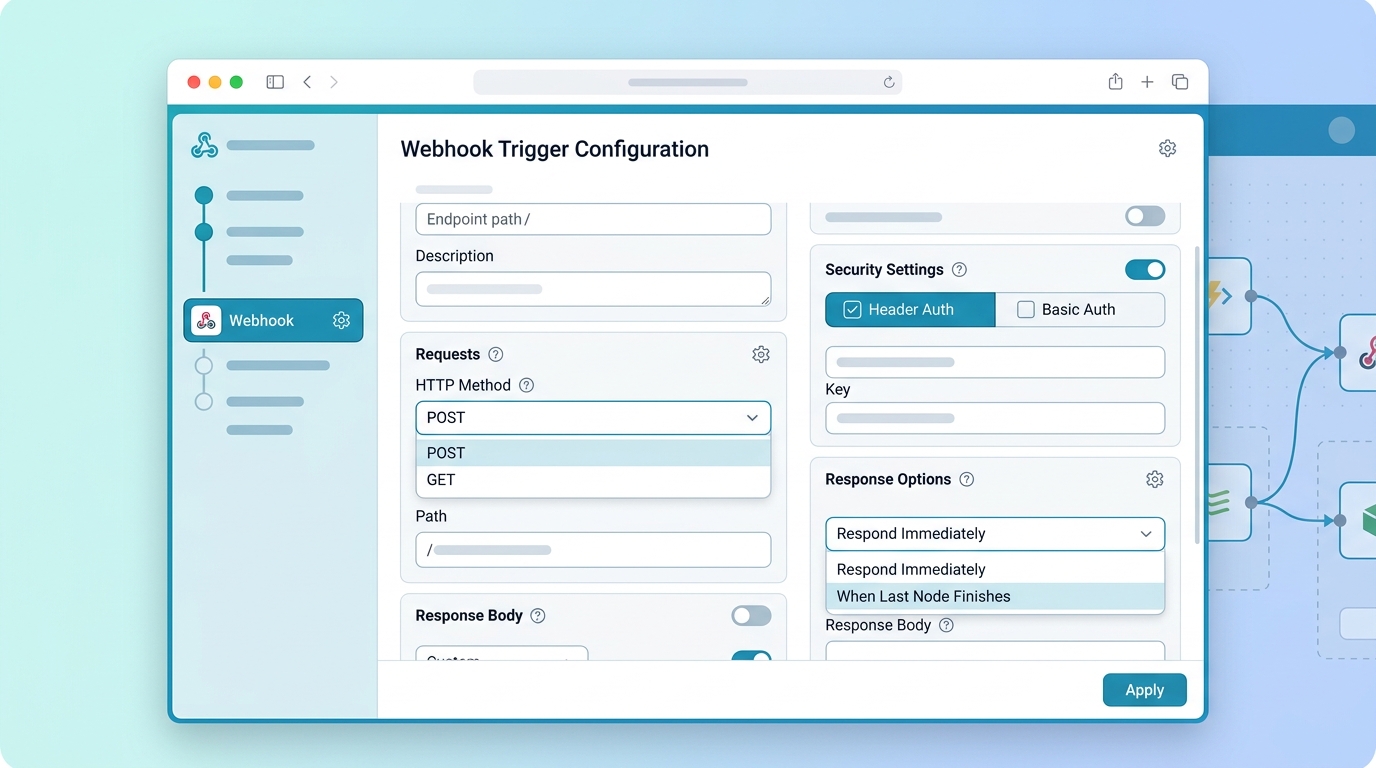The height and width of the screenshot is (768, 1376).
Task: Go forward using the browser forward arrow
Action: point(334,82)
